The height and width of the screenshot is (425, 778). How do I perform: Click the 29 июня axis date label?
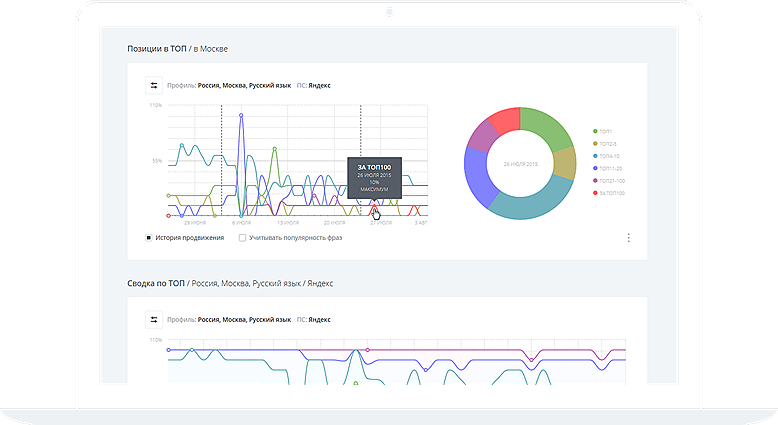[x=195, y=223]
